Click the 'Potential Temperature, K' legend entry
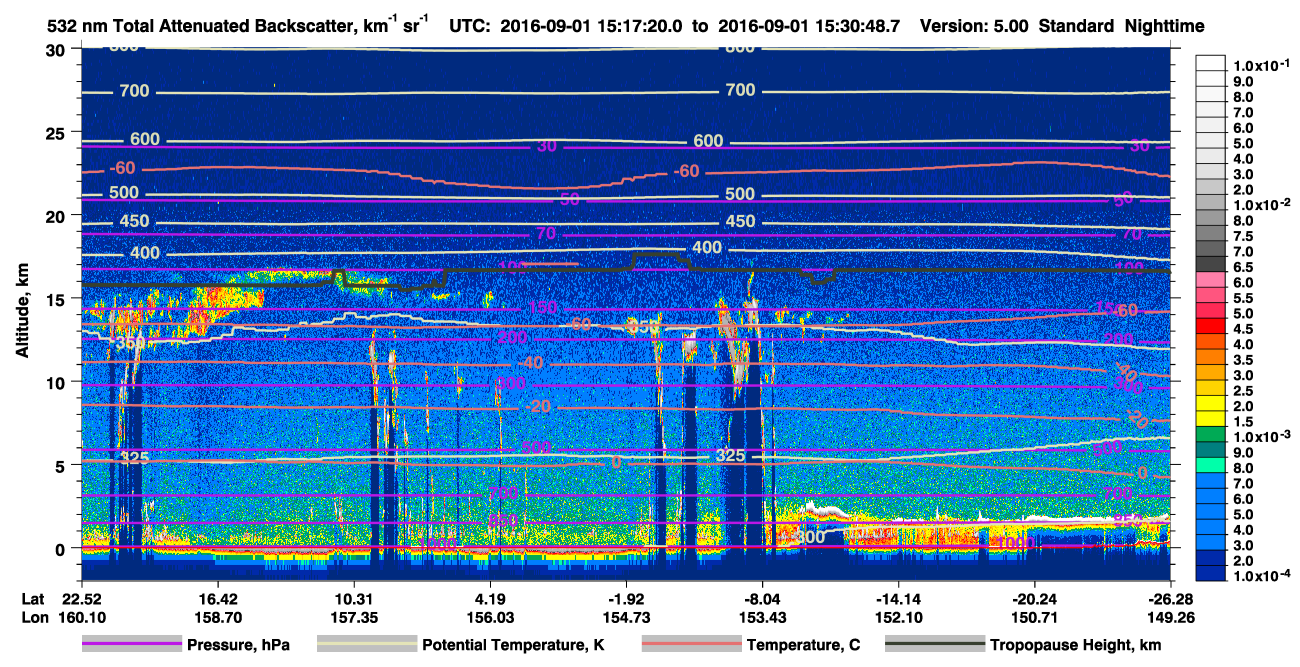This screenshot has width=1300, height=667. 513,646
